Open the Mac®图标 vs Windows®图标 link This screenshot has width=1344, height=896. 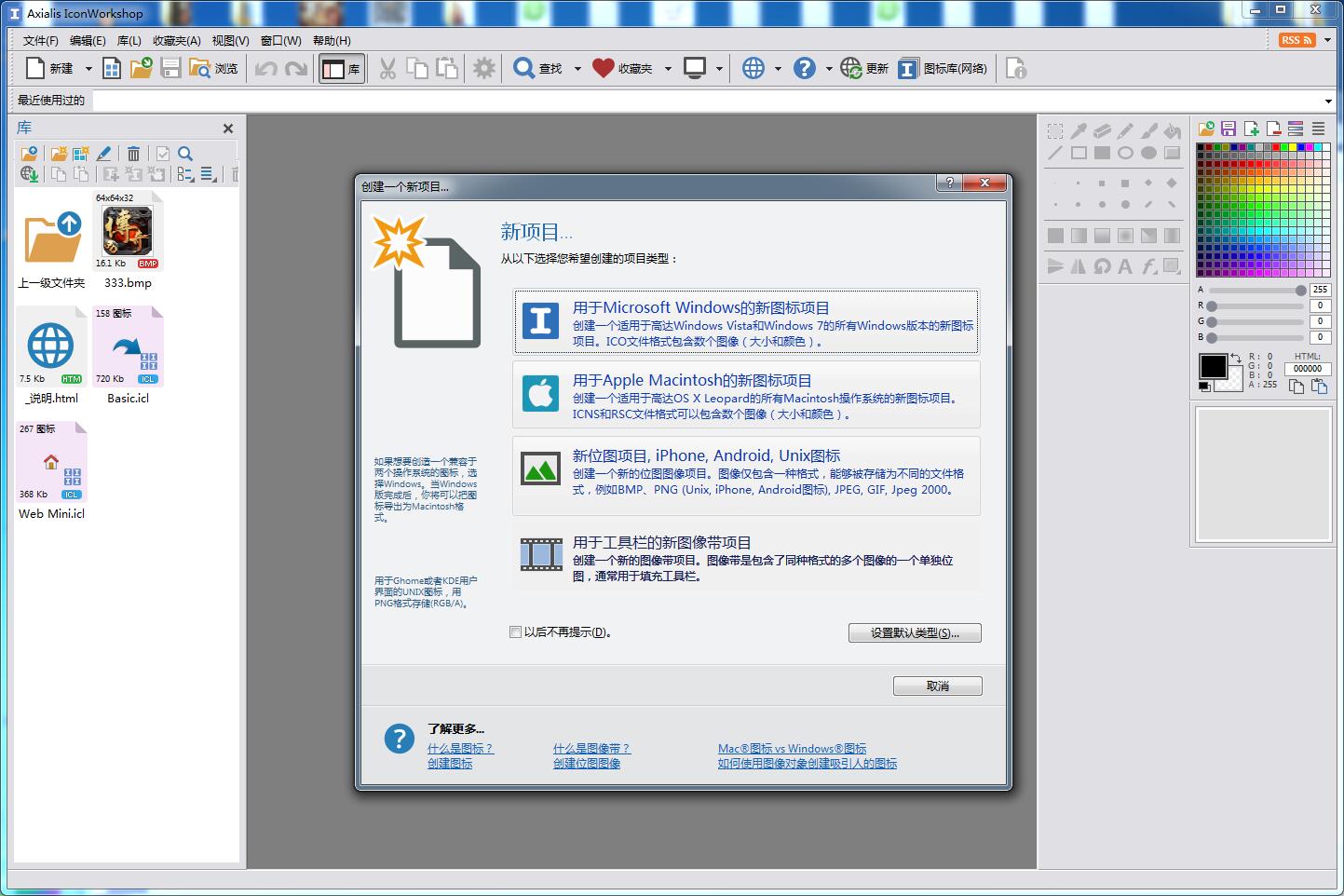[792, 749]
